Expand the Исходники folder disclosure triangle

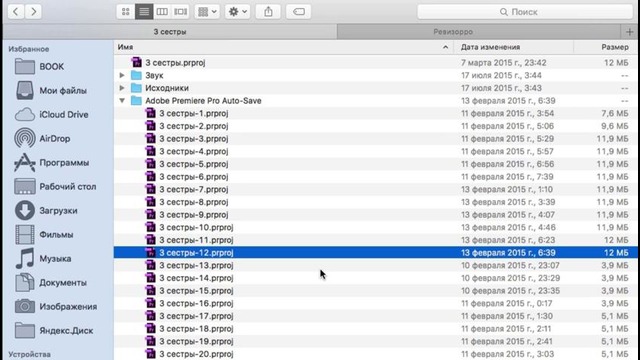tap(122, 88)
